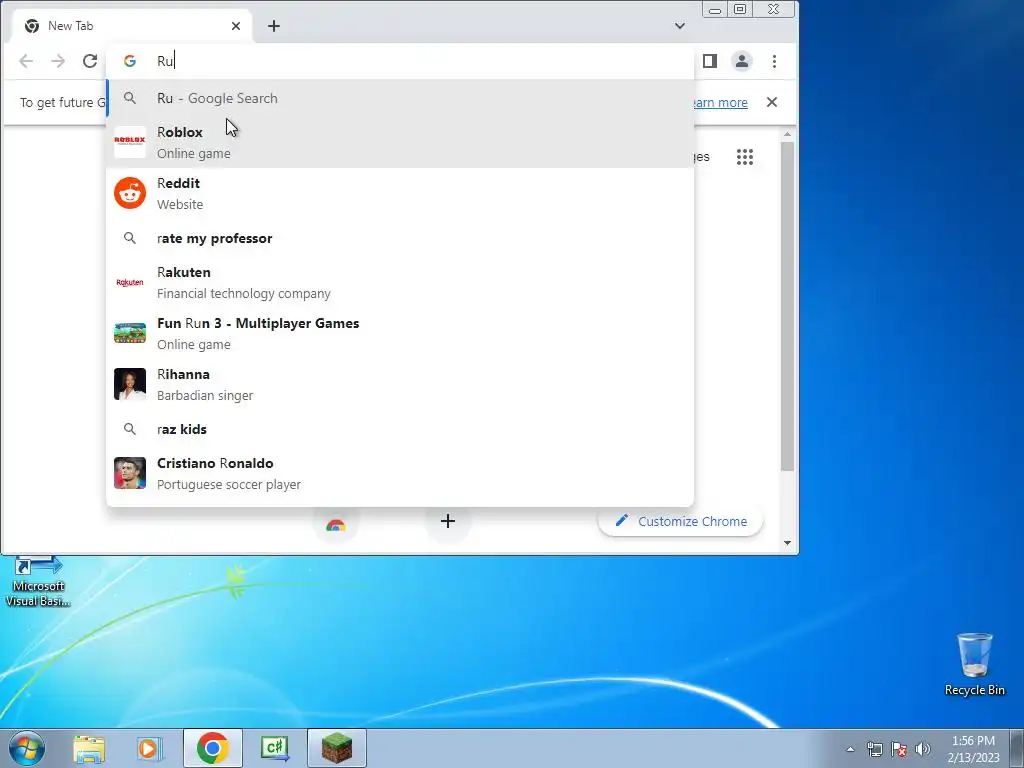This screenshot has width=1024, height=768.
Task: Select raz kids suggestion
Action: [x=400, y=429]
